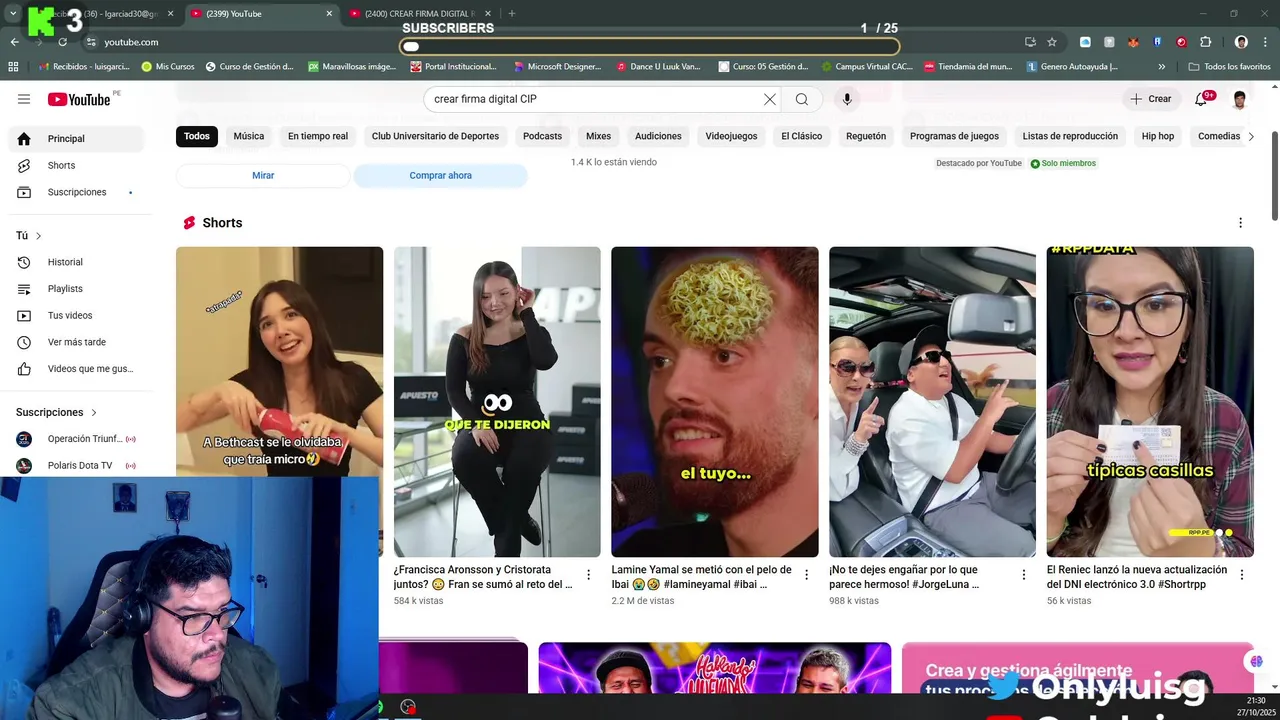Image resolution: width=1280 pixels, height=720 pixels.
Task: Open Playlists in the sidebar
Action: point(76,288)
